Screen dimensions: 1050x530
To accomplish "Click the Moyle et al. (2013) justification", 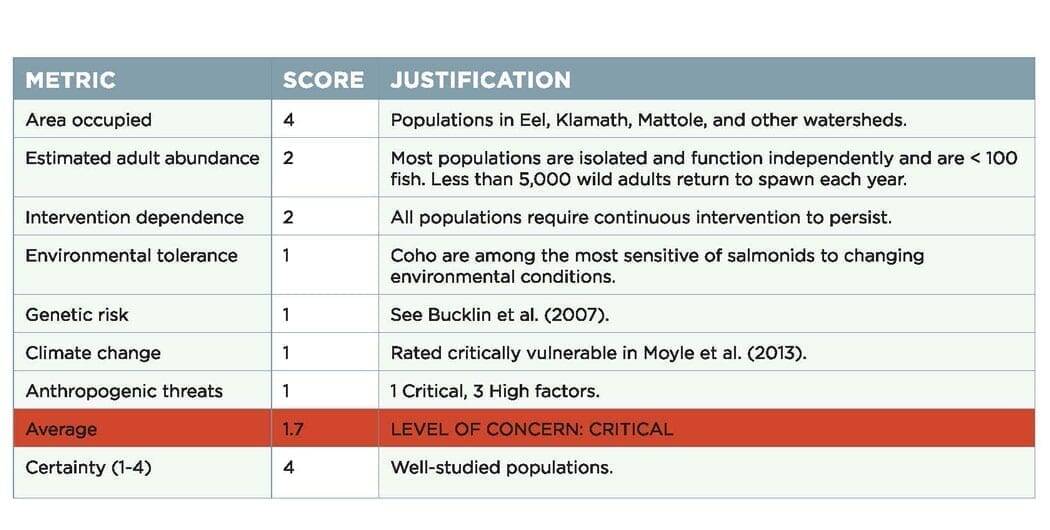I will (597, 353).
